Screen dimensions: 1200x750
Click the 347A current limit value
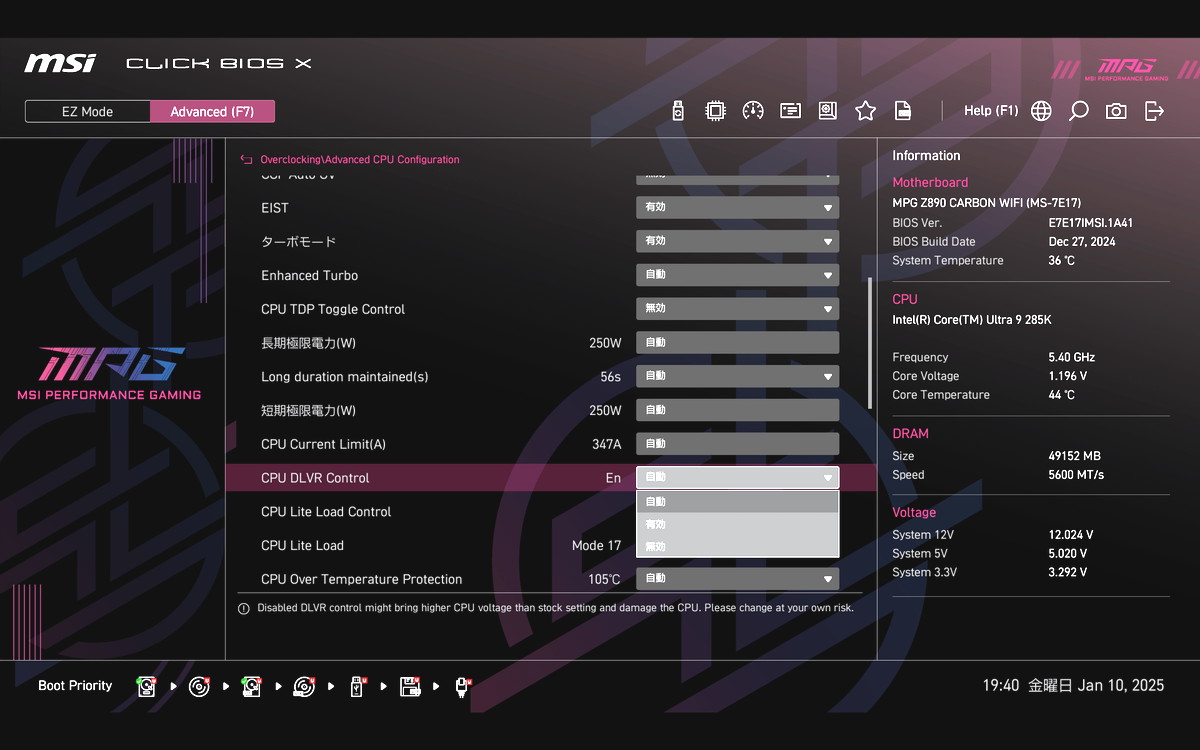click(607, 444)
